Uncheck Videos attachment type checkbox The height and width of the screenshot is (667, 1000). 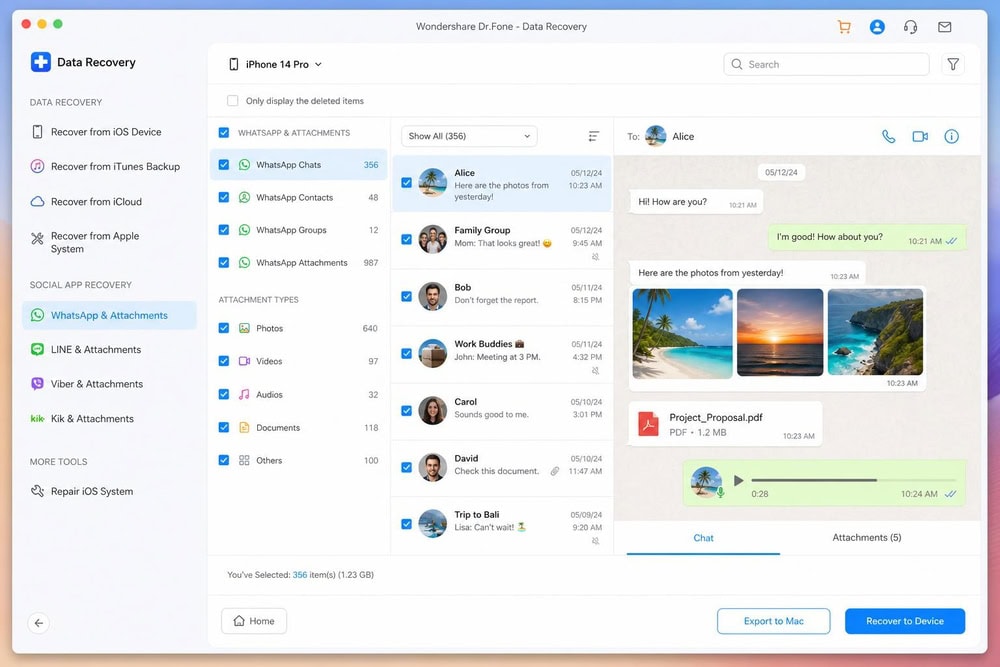[x=224, y=361]
